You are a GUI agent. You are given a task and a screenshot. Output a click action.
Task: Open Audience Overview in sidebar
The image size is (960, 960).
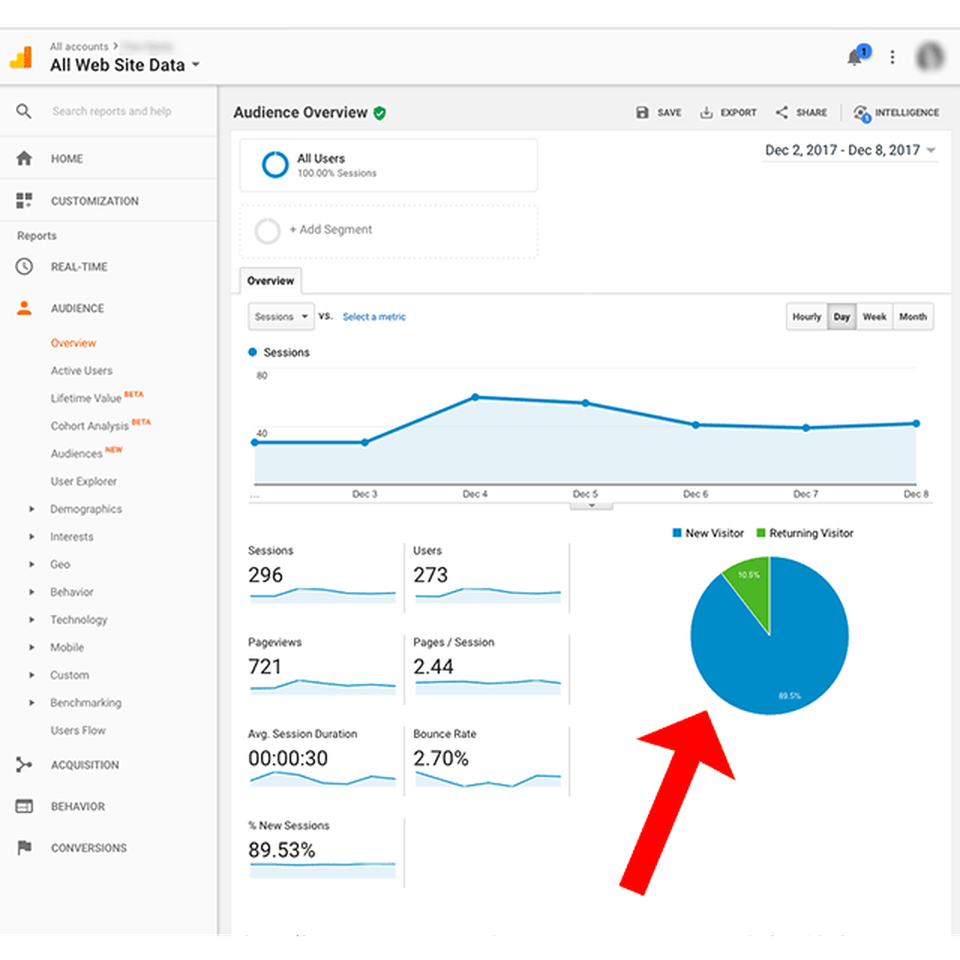click(x=73, y=343)
